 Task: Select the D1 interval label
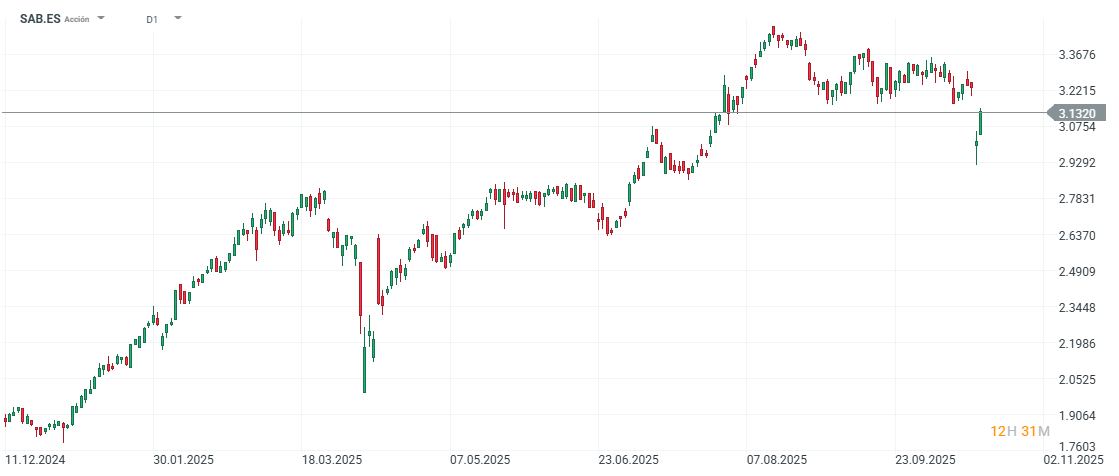tap(151, 19)
